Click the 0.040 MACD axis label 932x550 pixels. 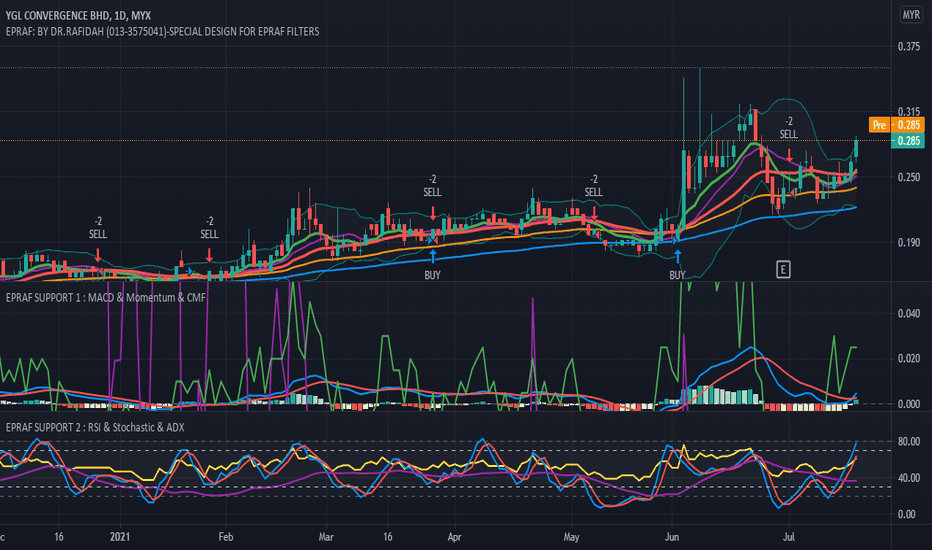click(x=909, y=313)
